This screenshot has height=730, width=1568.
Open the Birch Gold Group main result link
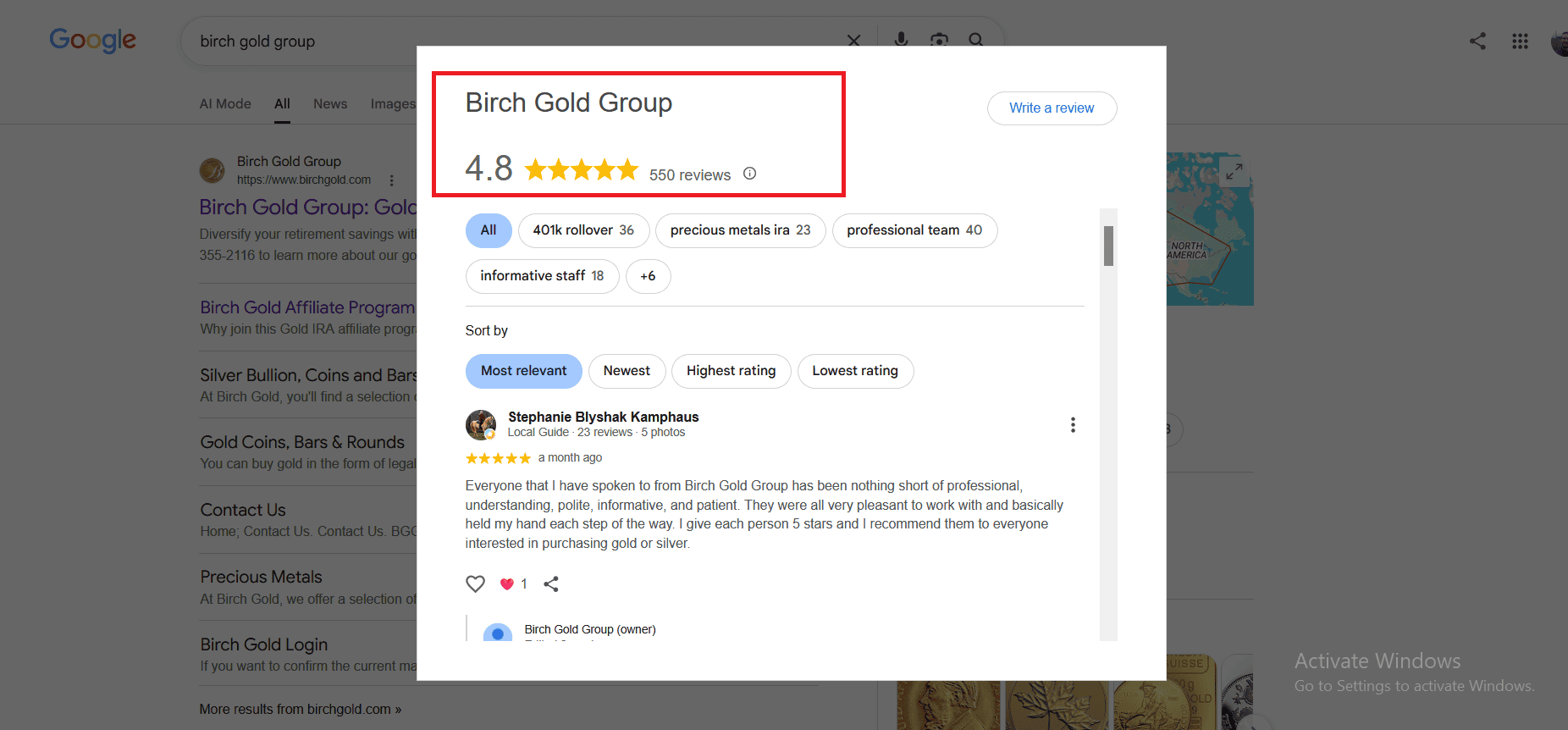point(308,207)
